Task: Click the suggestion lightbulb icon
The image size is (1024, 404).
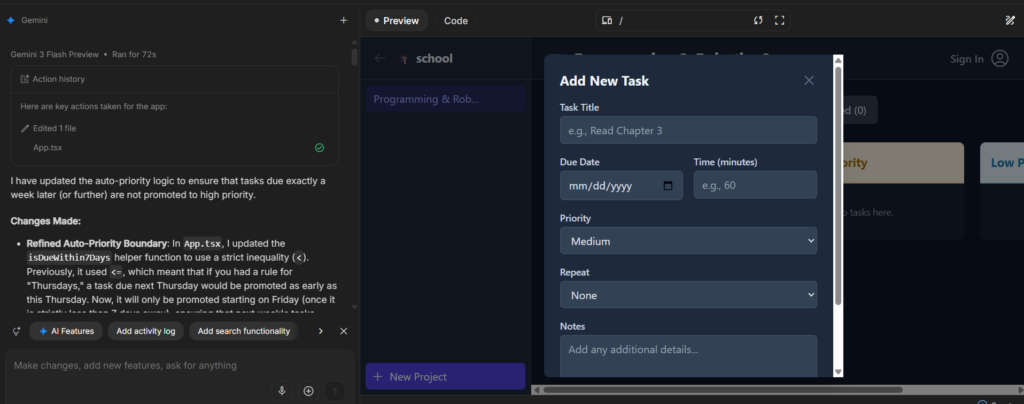Action: (17, 331)
